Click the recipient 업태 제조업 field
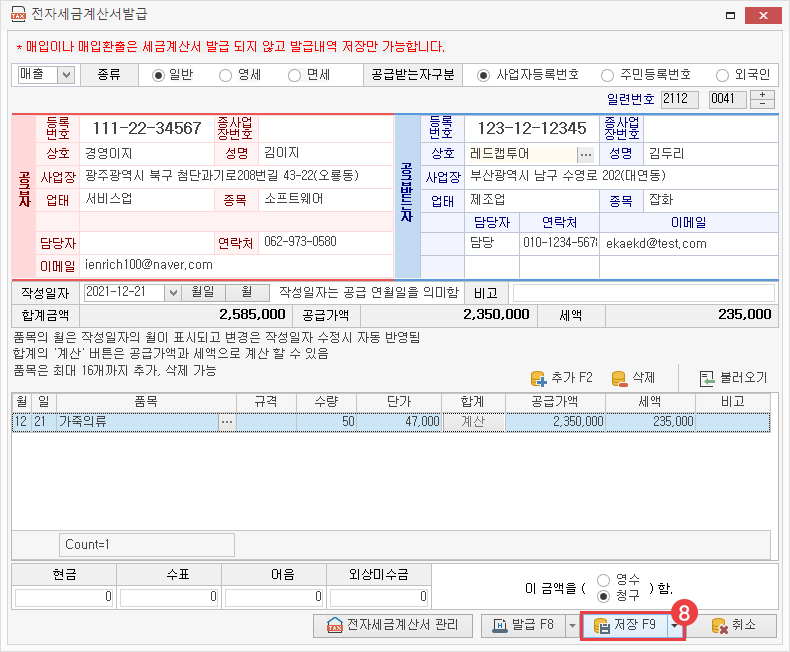This screenshot has width=790, height=652. pyautogui.click(x=532, y=201)
